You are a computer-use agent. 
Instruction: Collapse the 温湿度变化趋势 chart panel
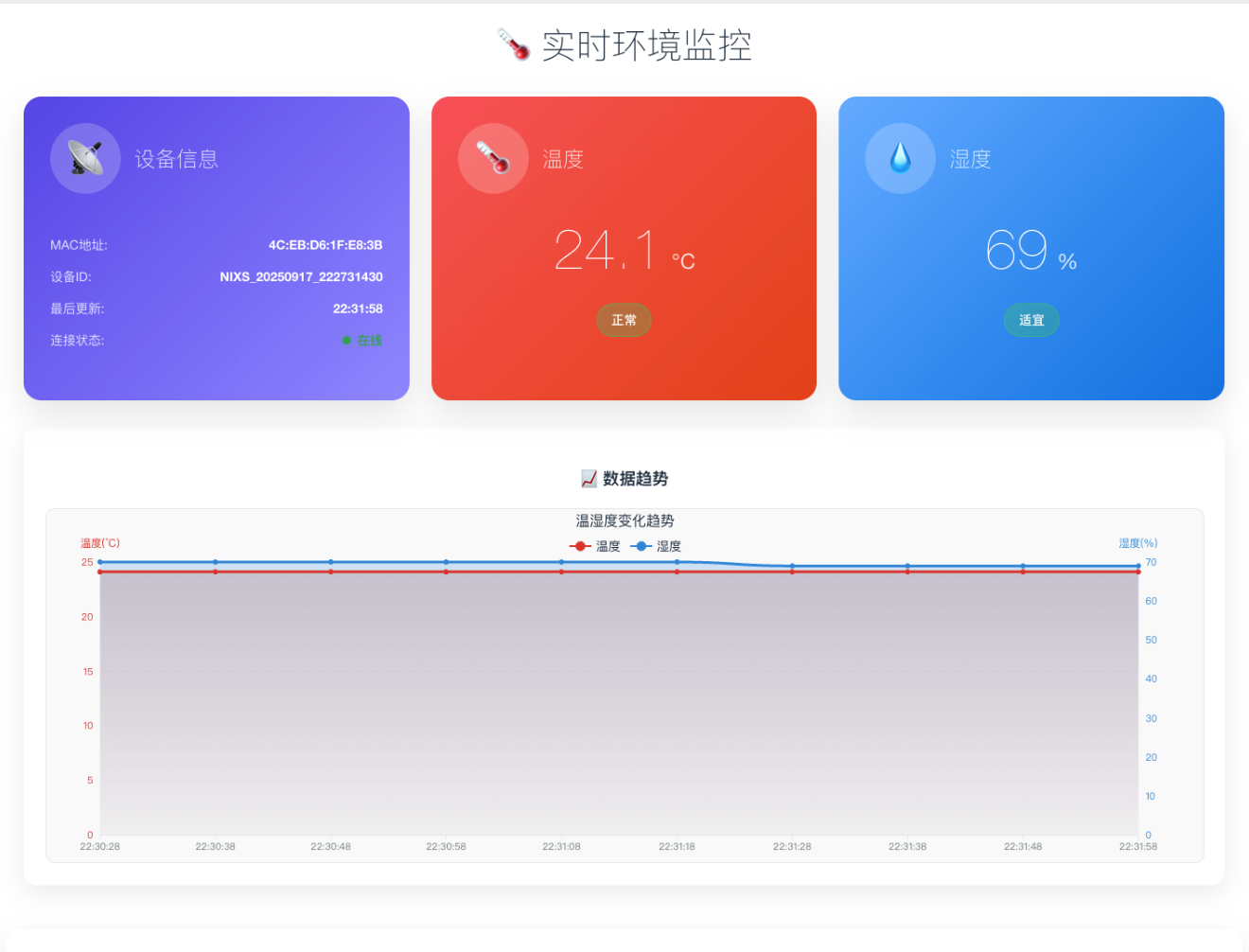pyautogui.click(x=624, y=520)
